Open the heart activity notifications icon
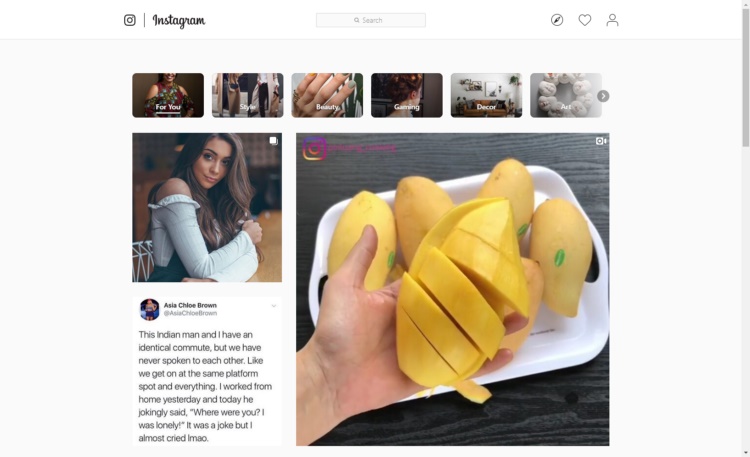The height and width of the screenshot is (457, 750). tap(585, 20)
